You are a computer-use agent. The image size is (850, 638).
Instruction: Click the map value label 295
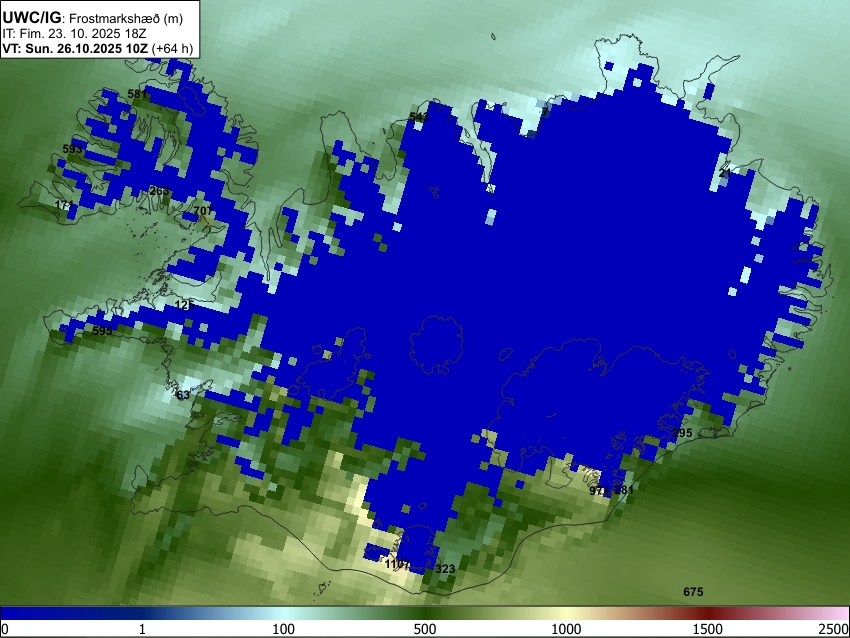pyautogui.click(x=682, y=433)
